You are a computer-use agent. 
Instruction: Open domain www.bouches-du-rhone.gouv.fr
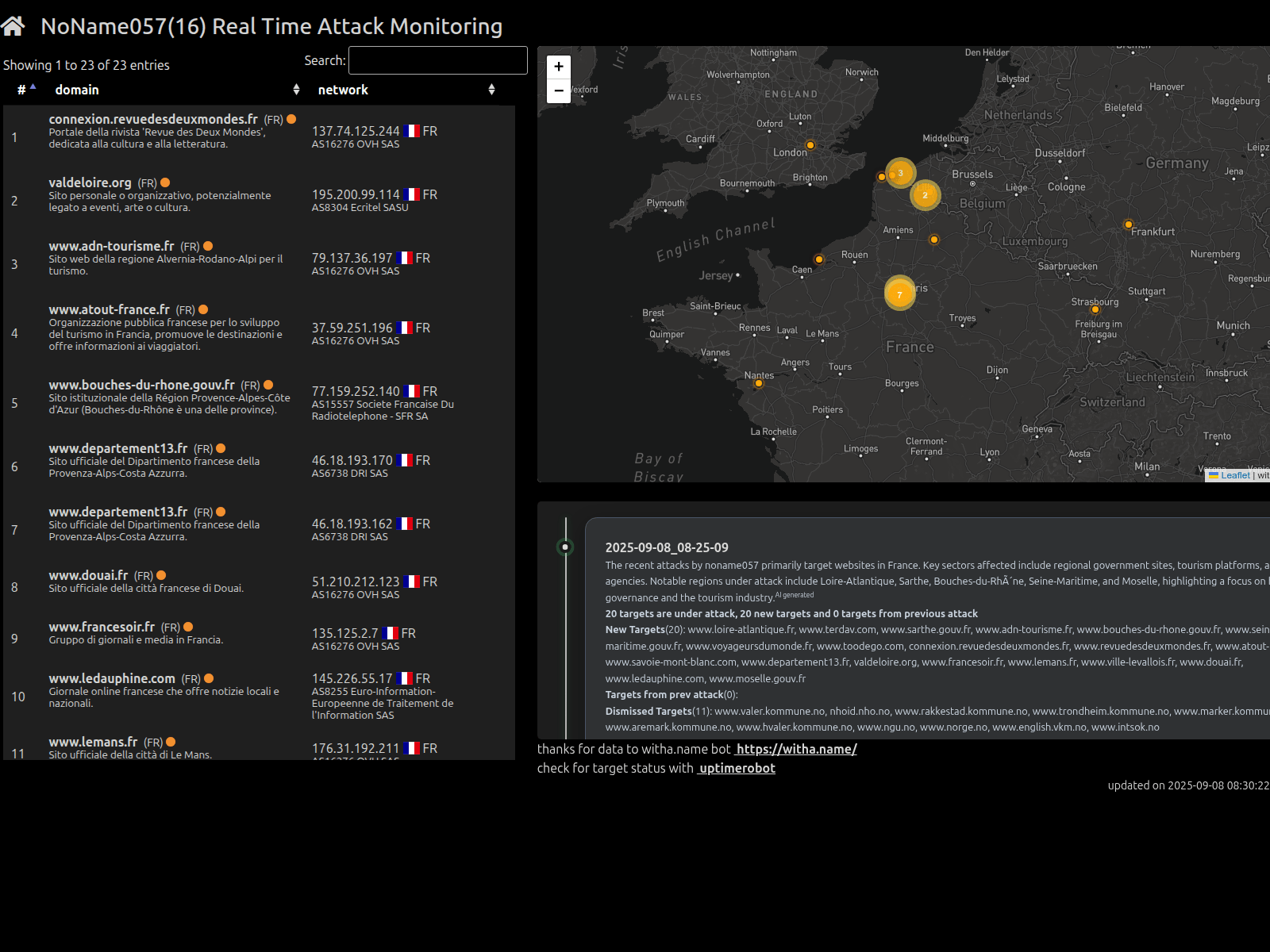tap(141, 385)
